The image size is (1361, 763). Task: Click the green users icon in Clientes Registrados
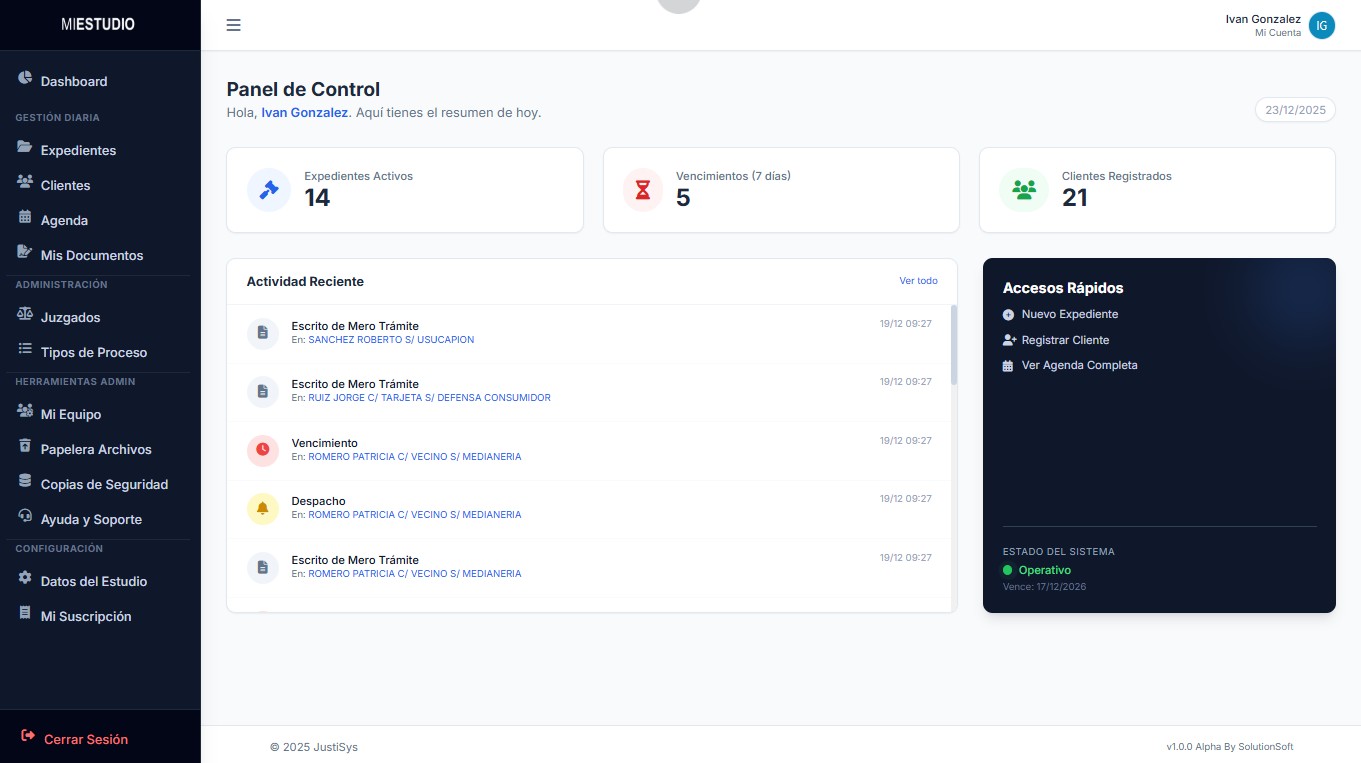pyautogui.click(x=1023, y=190)
